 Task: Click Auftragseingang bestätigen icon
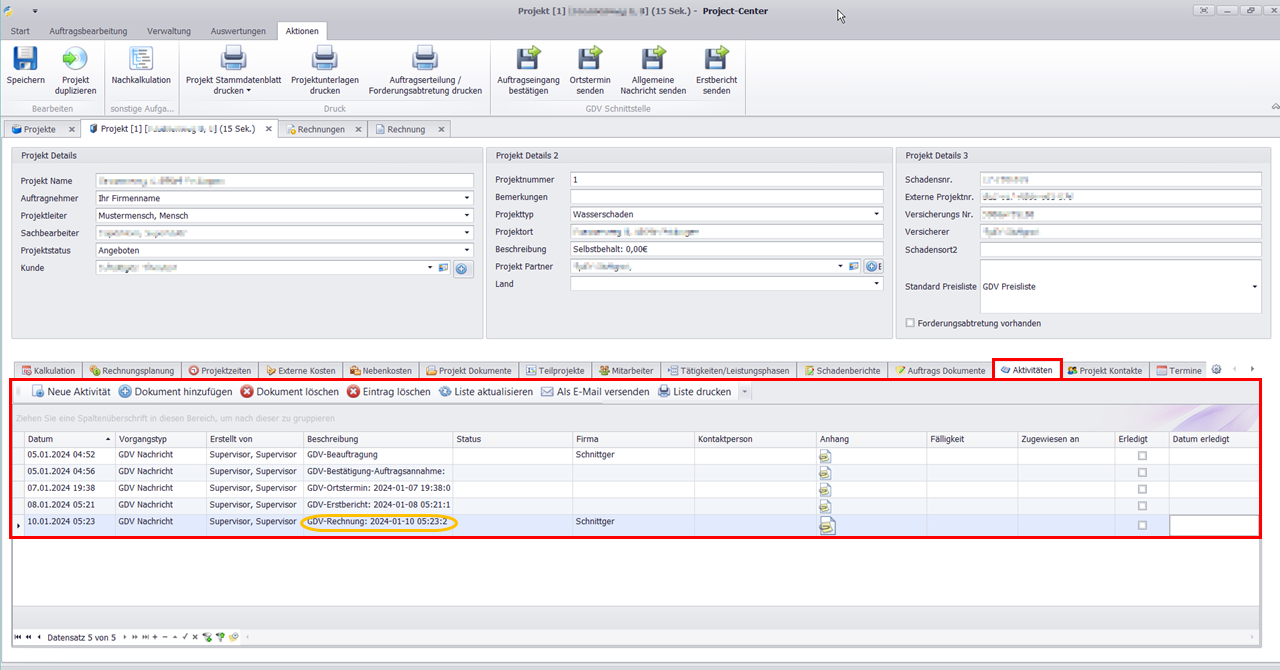[528, 60]
